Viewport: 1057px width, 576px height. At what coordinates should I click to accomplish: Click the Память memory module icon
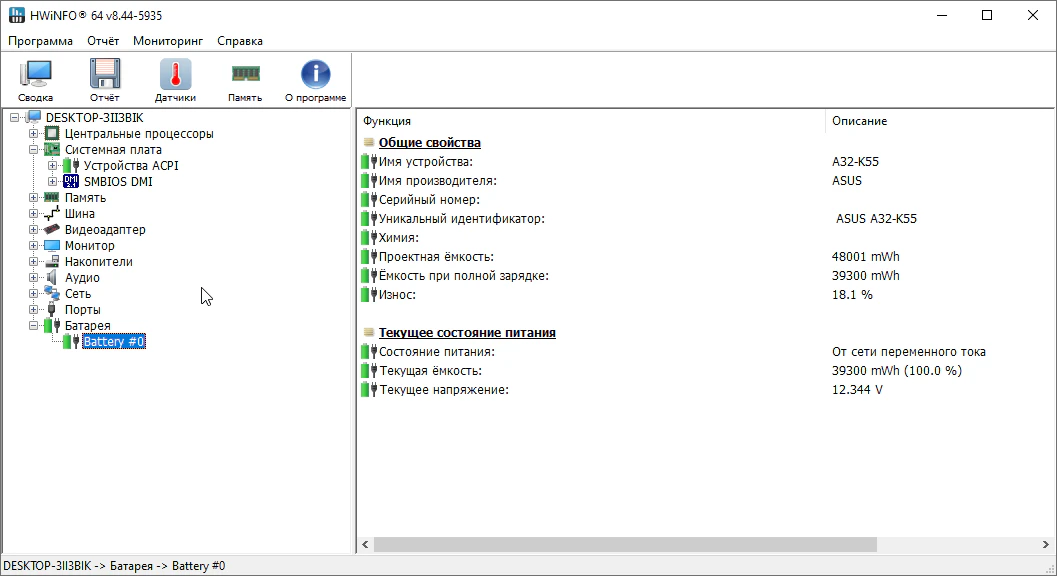[245, 79]
